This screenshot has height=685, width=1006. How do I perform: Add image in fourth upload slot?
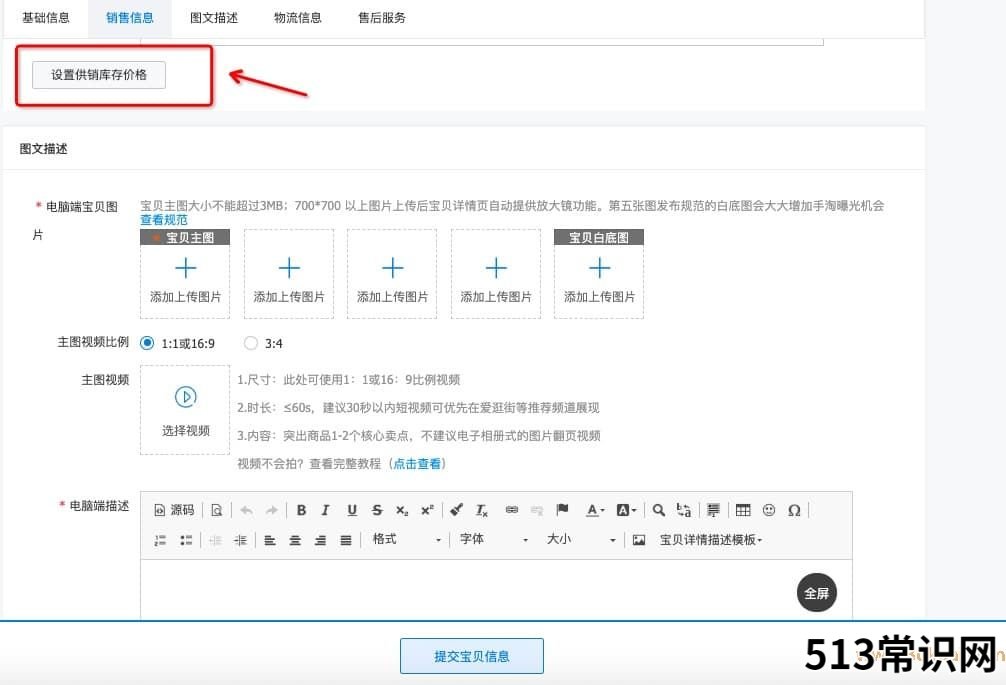click(x=496, y=274)
